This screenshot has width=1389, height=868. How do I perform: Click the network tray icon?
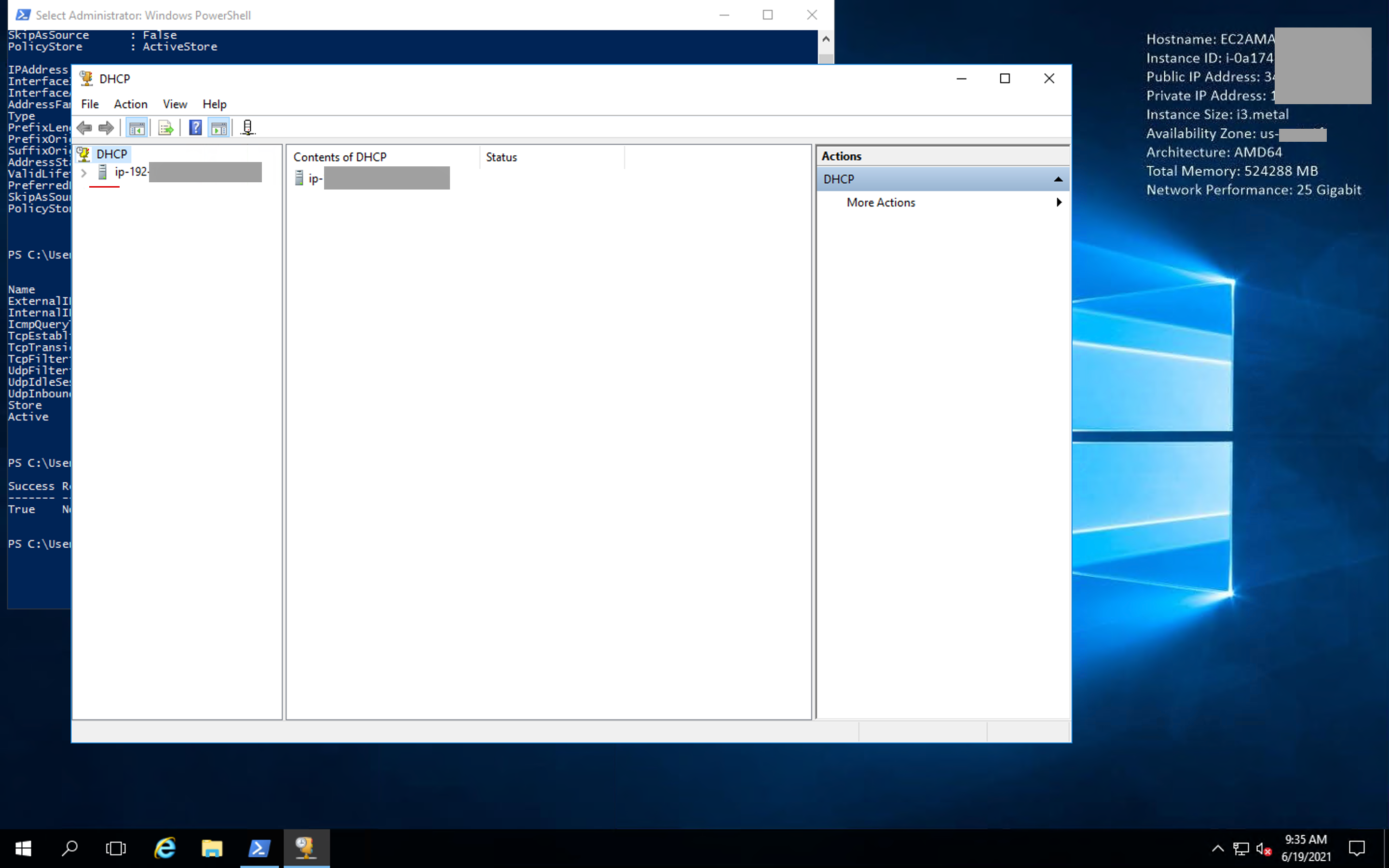(x=1241, y=848)
